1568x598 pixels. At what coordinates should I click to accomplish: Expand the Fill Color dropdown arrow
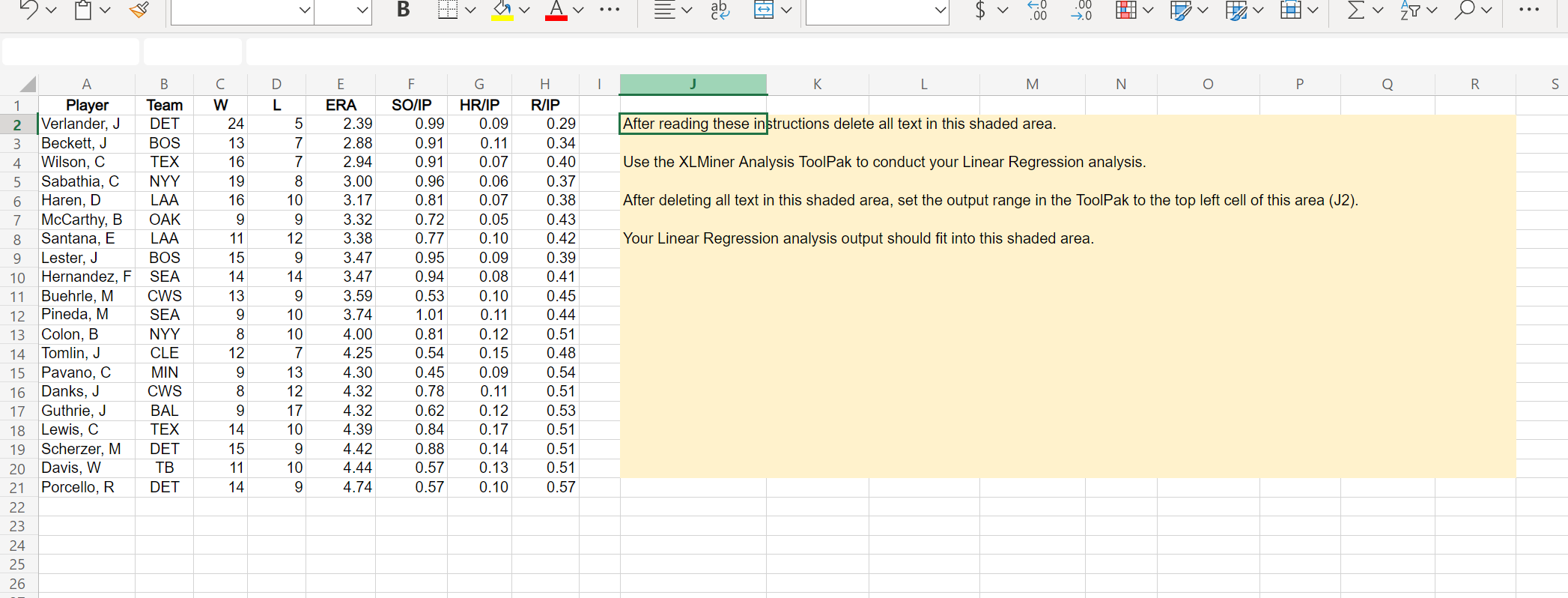[524, 10]
